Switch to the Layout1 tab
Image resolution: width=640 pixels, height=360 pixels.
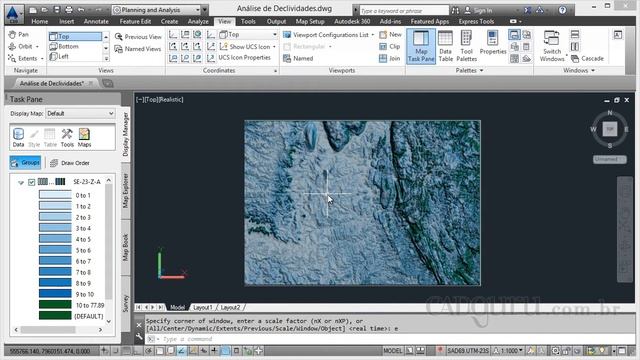pos(202,307)
